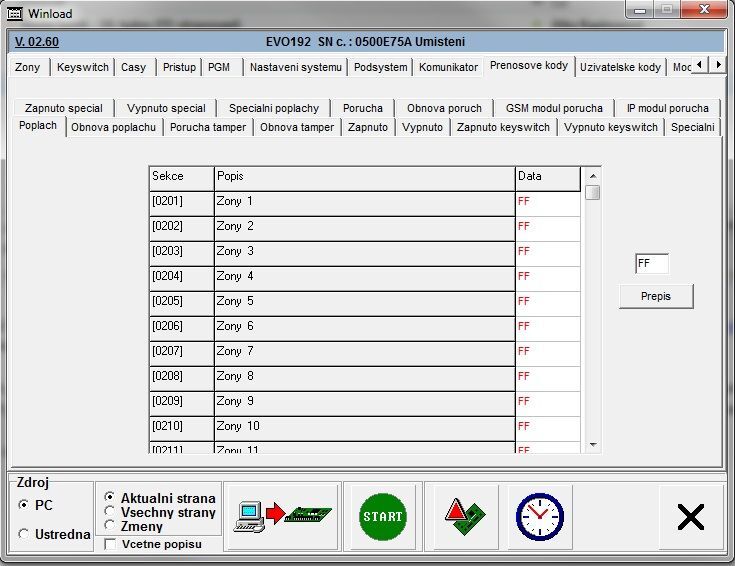Image resolution: width=735 pixels, height=566 pixels.
Task: Click the large black X close icon
Action: [690, 516]
